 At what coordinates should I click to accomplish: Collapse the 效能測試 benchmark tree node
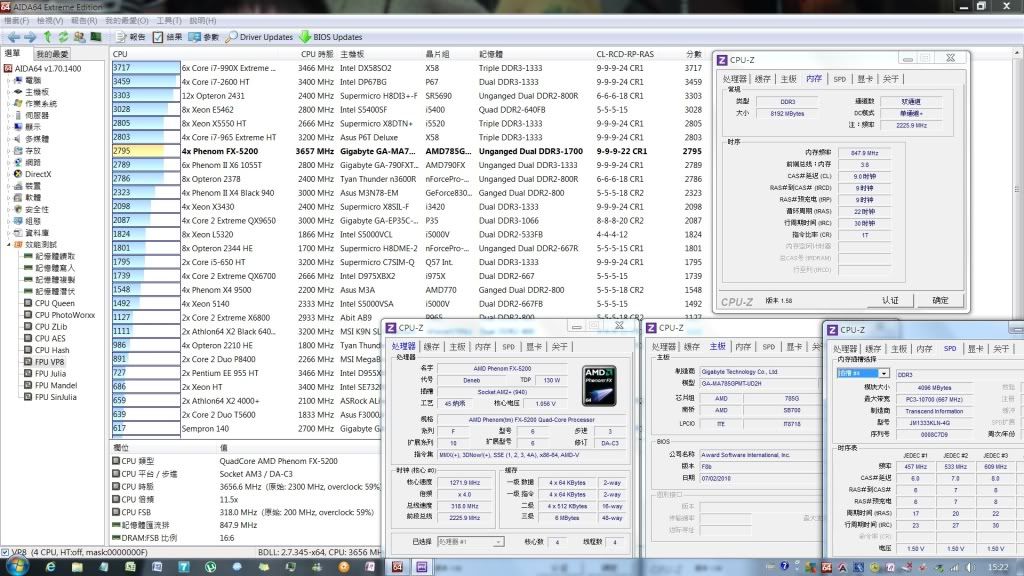(8, 244)
